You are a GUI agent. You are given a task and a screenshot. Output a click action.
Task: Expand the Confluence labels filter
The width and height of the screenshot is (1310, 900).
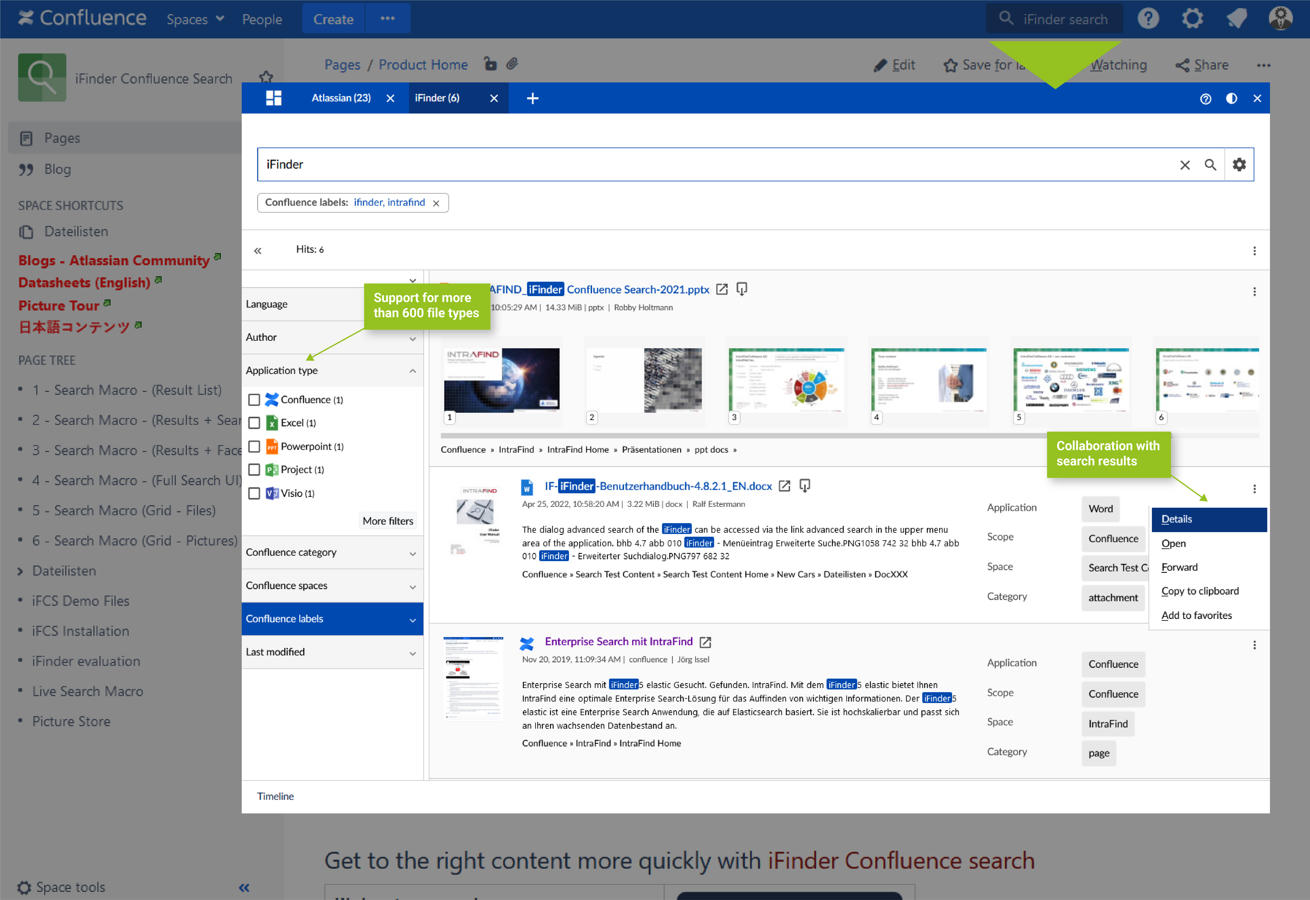(x=332, y=619)
